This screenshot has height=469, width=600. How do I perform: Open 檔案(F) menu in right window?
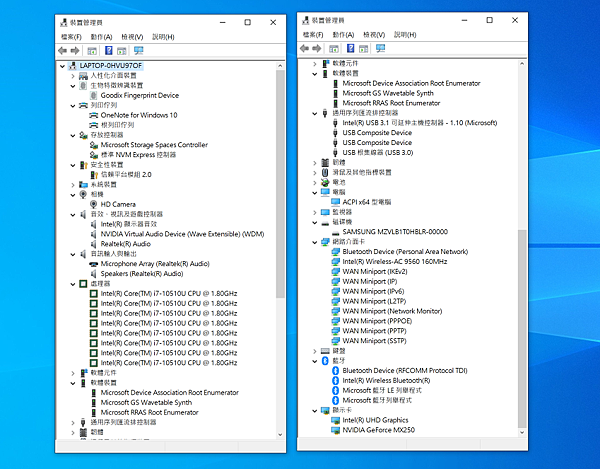(x=313, y=34)
